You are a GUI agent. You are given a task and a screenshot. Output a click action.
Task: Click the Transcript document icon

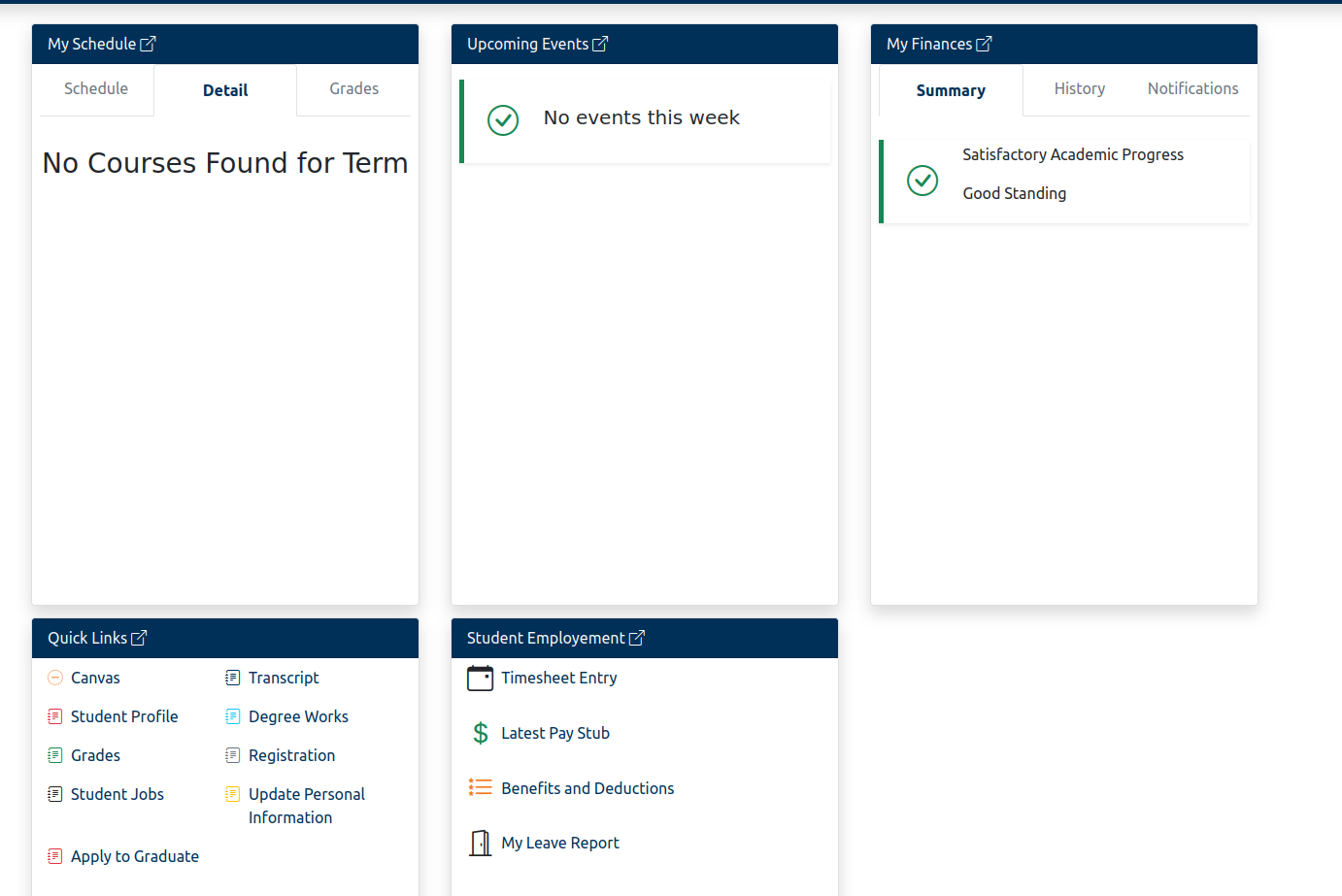tap(233, 678)
